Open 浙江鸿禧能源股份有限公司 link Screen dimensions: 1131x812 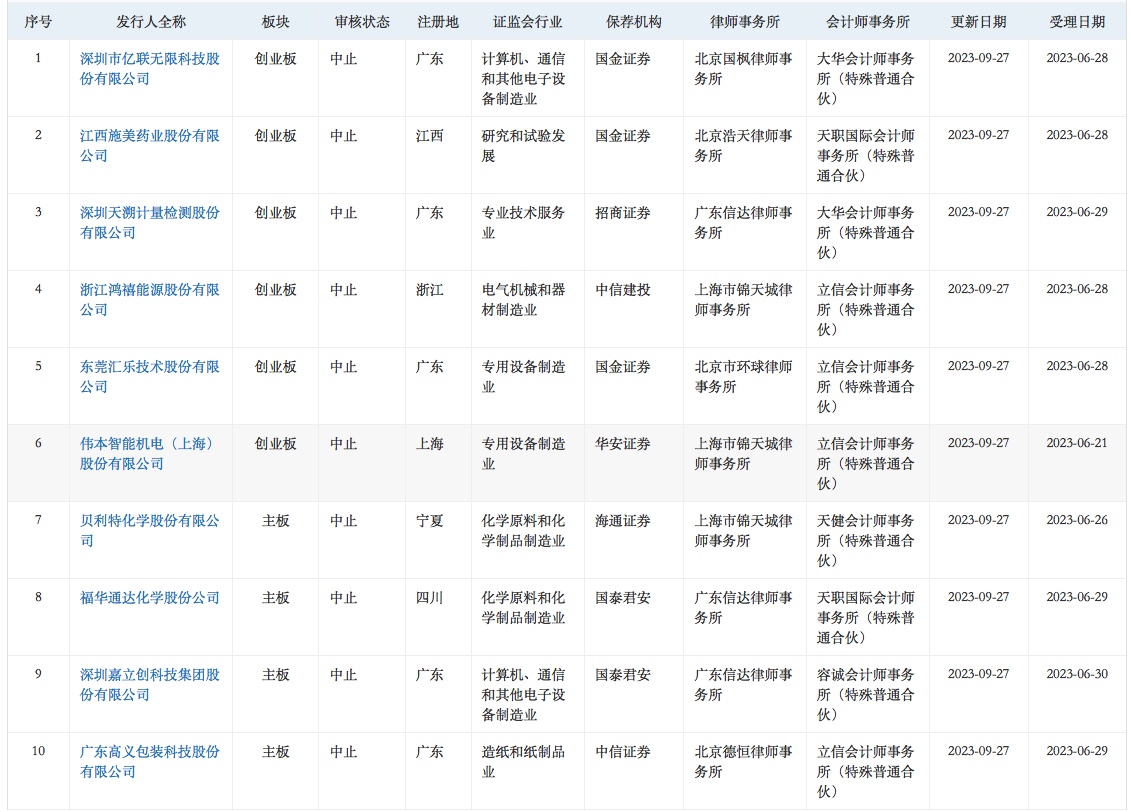click(149, 299)
